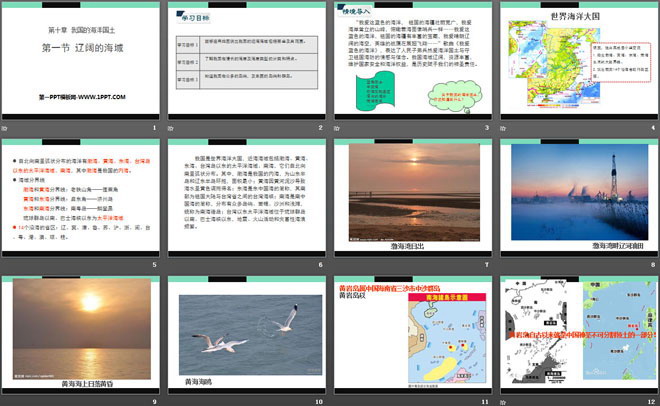
Task: Select slide 12 with the two side-by-side maps
Action: [579, 335]
